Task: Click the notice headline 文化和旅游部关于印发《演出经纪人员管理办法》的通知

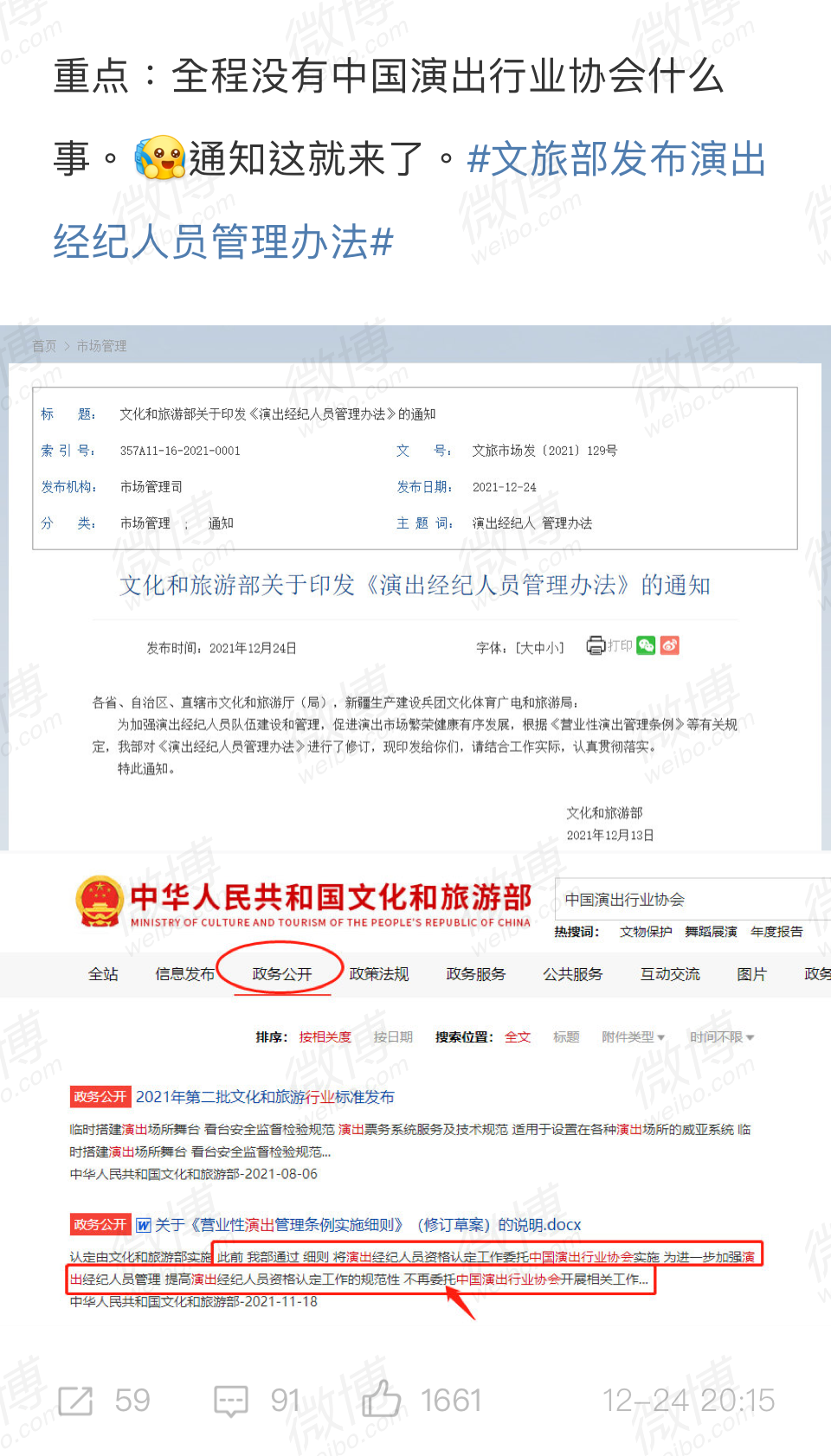Action: click(x=415, y=586)
